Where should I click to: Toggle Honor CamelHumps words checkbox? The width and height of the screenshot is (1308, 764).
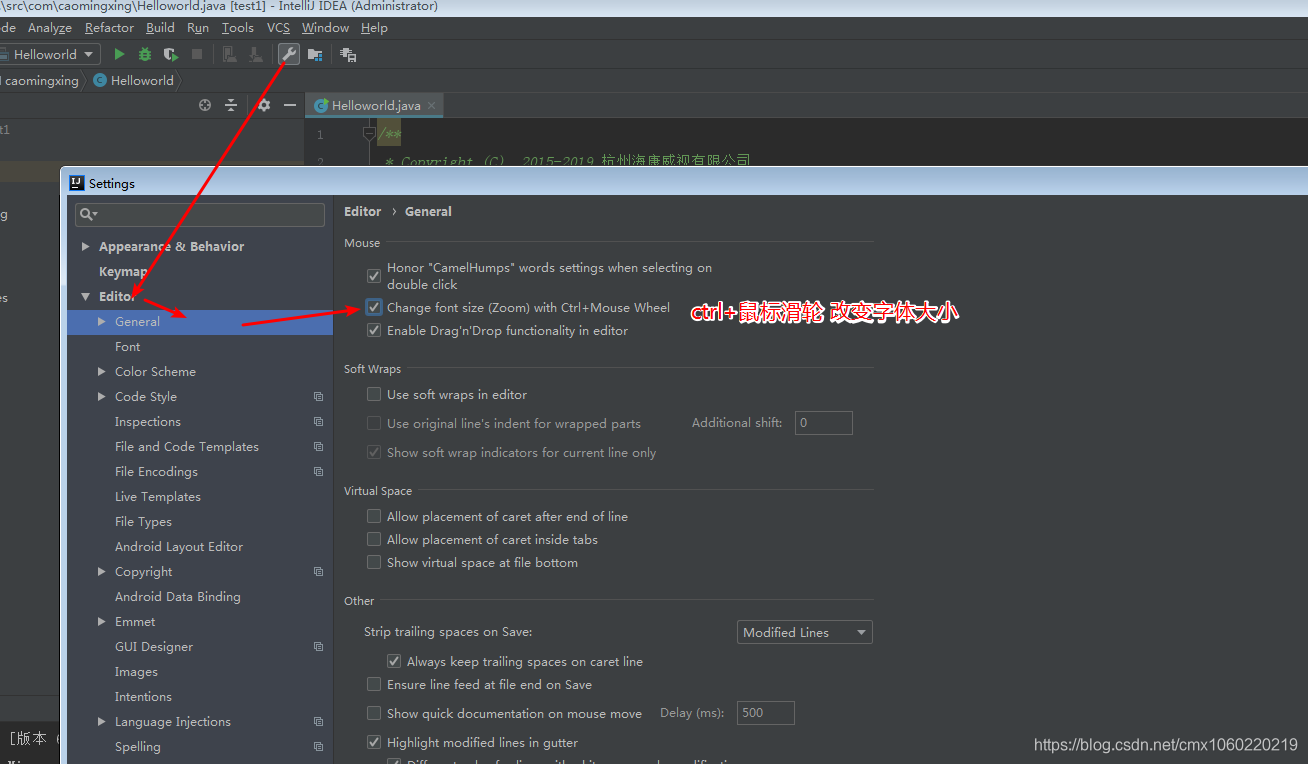pos(374,275)
